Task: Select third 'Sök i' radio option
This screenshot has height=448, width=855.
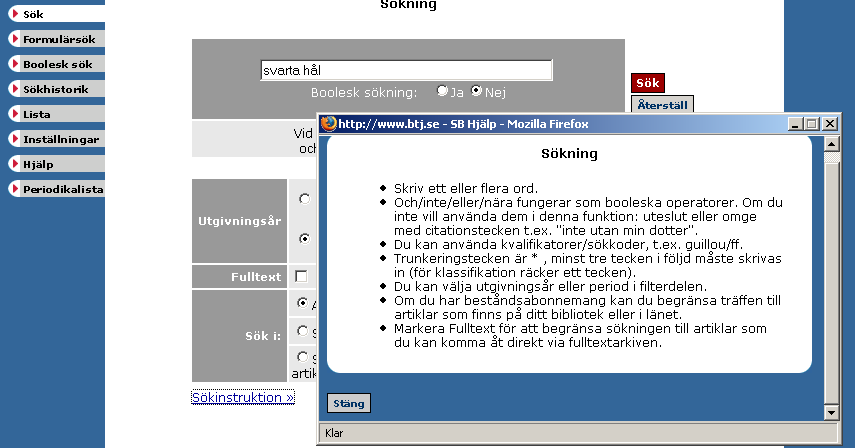Action: 303,356
